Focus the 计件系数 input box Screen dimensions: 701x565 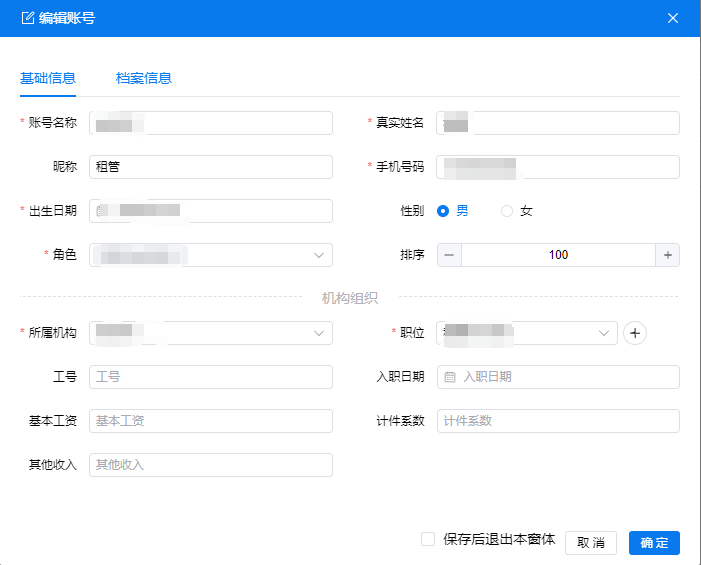coord(558,421)
